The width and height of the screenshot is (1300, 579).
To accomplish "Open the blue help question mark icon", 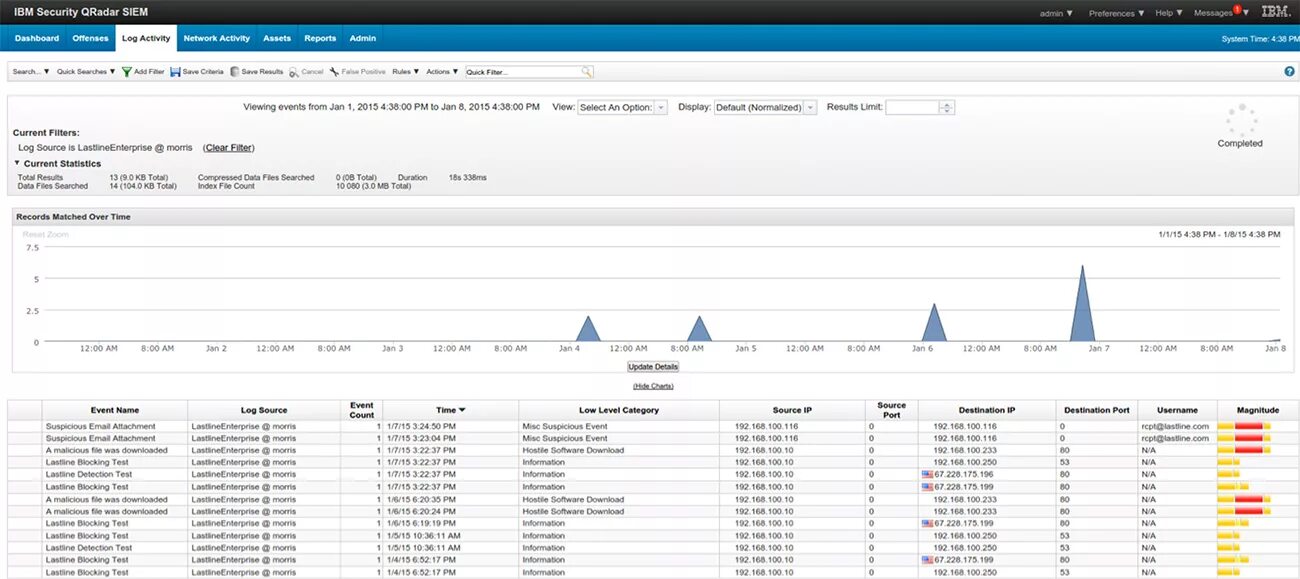I will [1289, 72].
